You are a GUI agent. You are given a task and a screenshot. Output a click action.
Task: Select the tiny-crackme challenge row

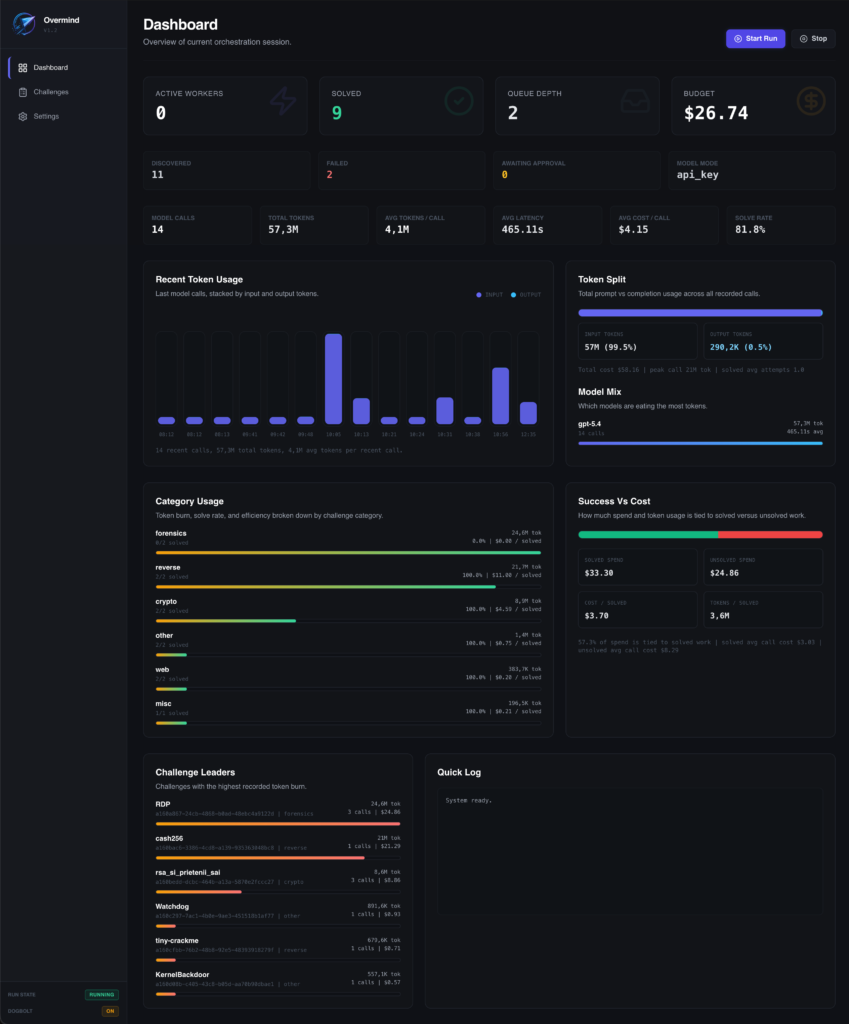click(278, 949)
